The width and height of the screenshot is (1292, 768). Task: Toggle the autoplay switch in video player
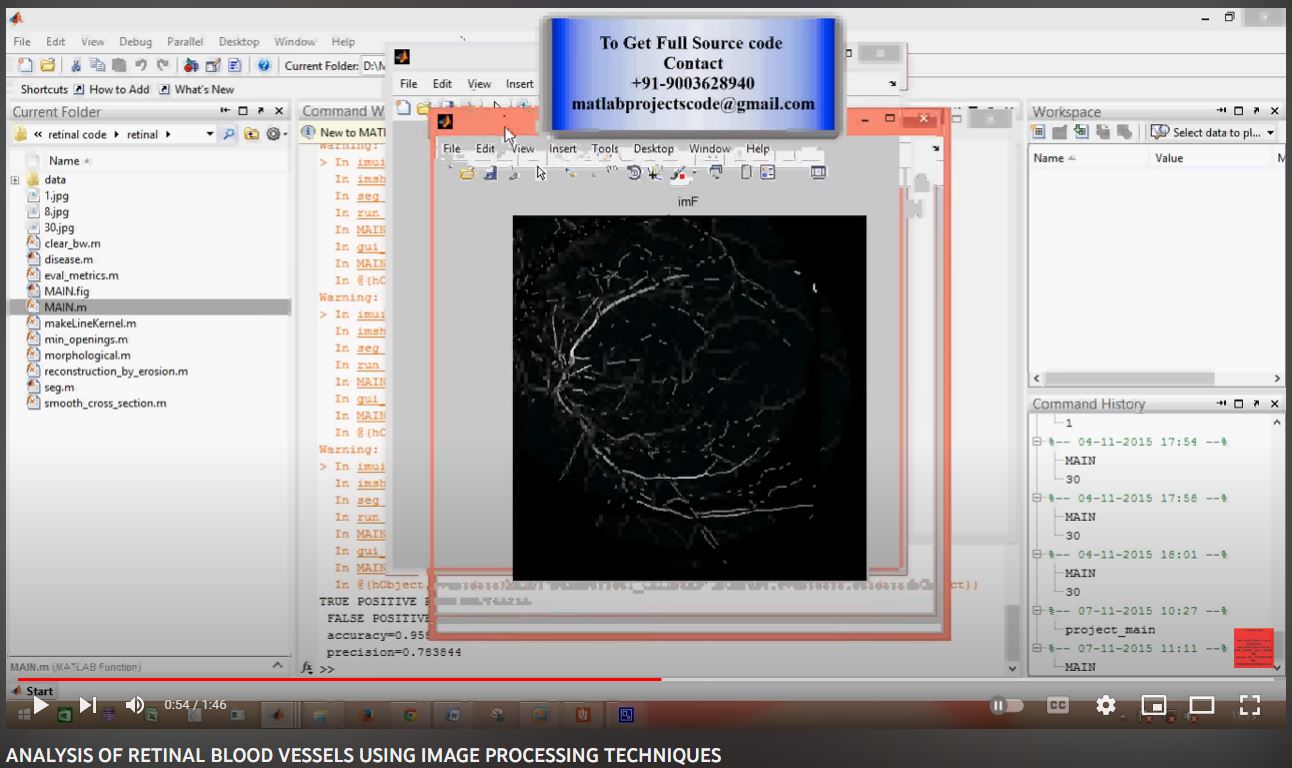1006,705
